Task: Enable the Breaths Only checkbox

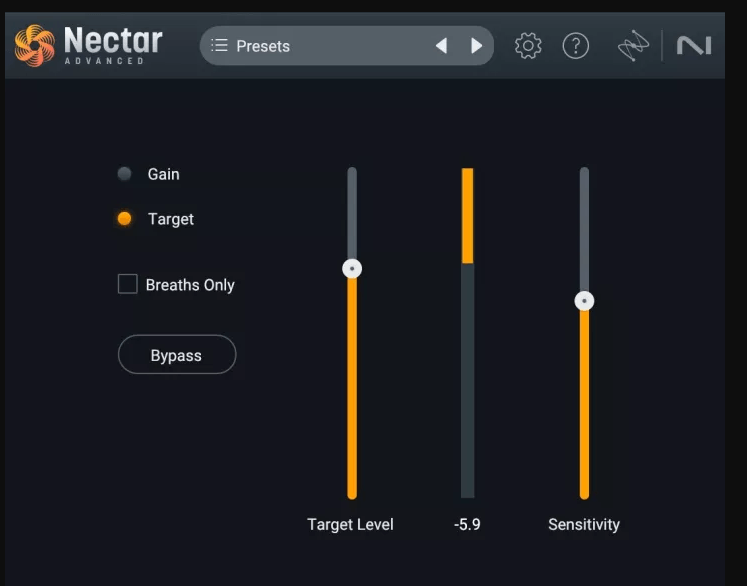Action: [x=128, y=284]
